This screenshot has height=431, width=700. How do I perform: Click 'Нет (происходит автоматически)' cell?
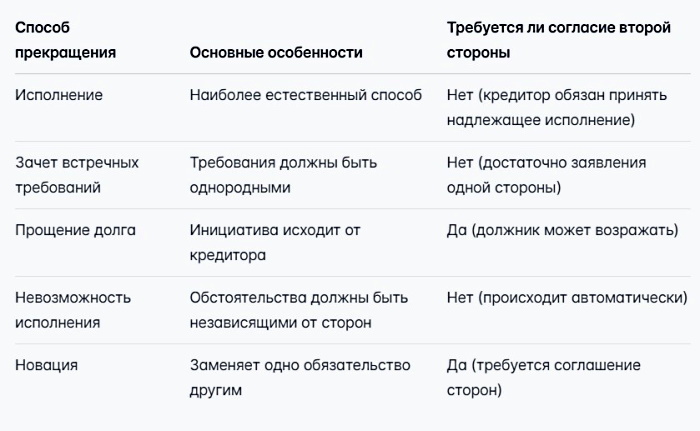(x=567, y=297)
